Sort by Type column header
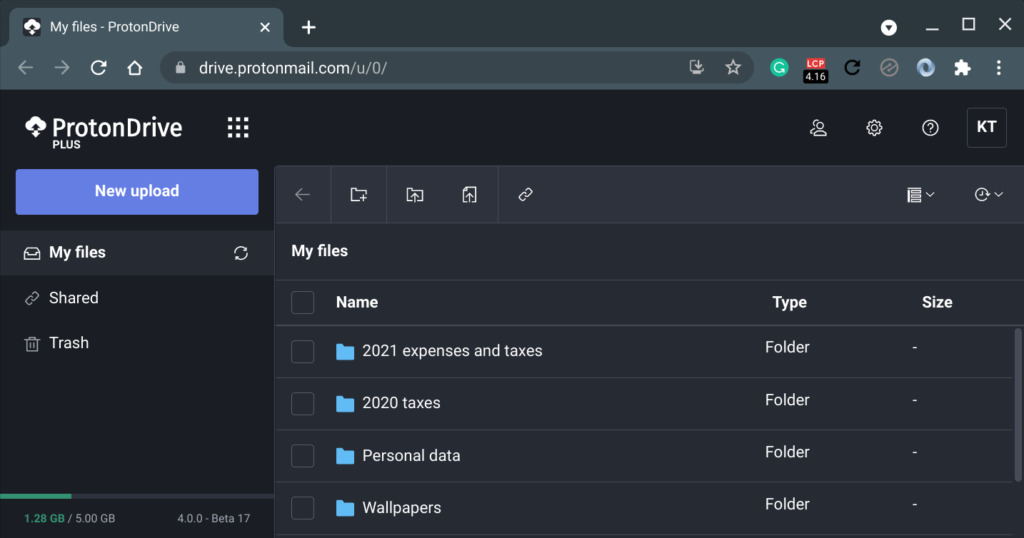The width and height of the screenshot is (1024, 538). click(789, 302)
